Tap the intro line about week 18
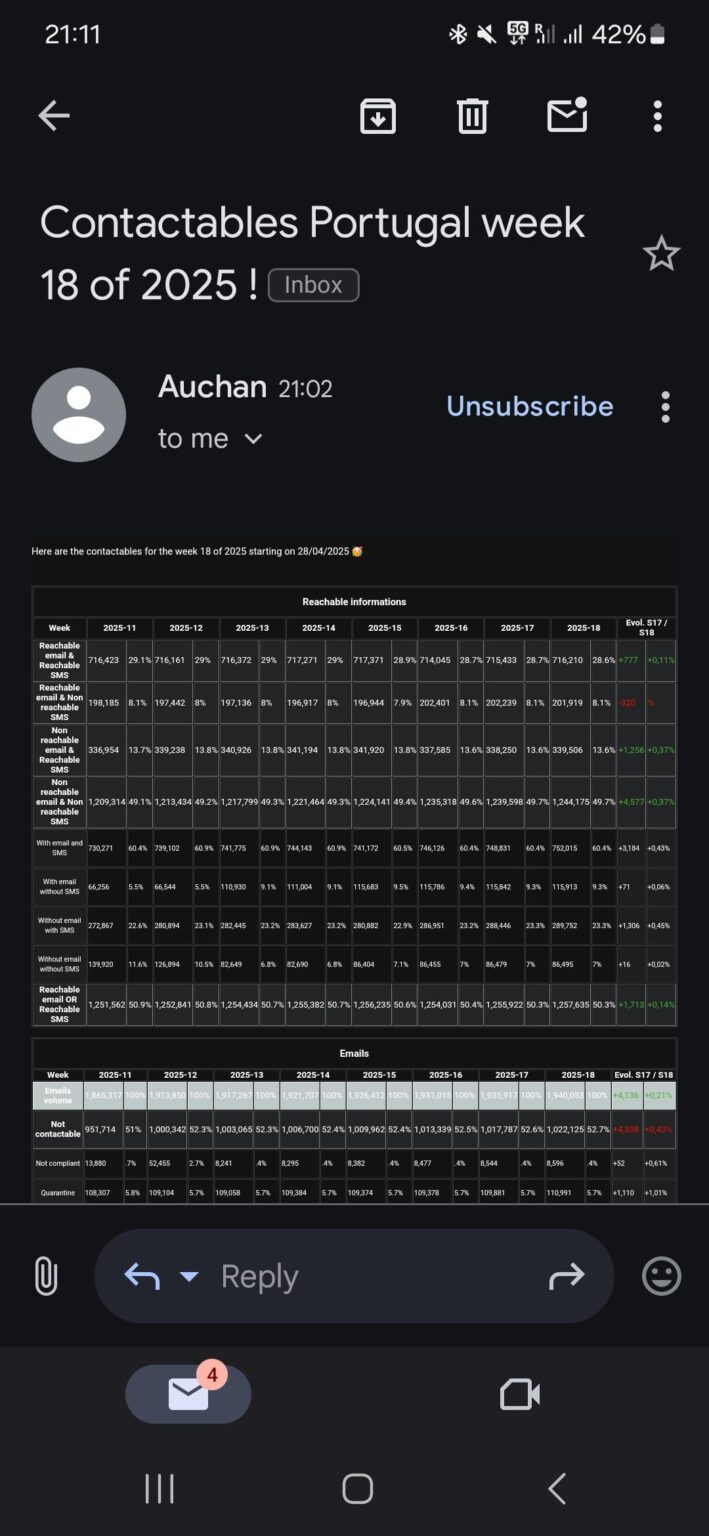 click(x=197, y=551)
